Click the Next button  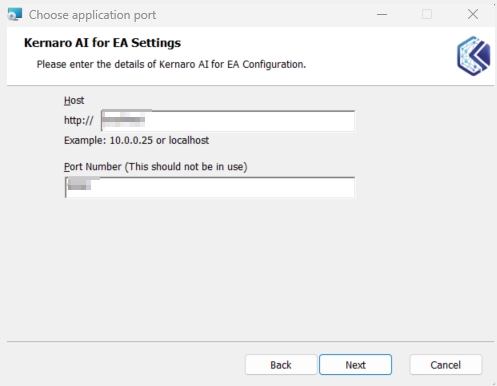[x=355, y=365]
